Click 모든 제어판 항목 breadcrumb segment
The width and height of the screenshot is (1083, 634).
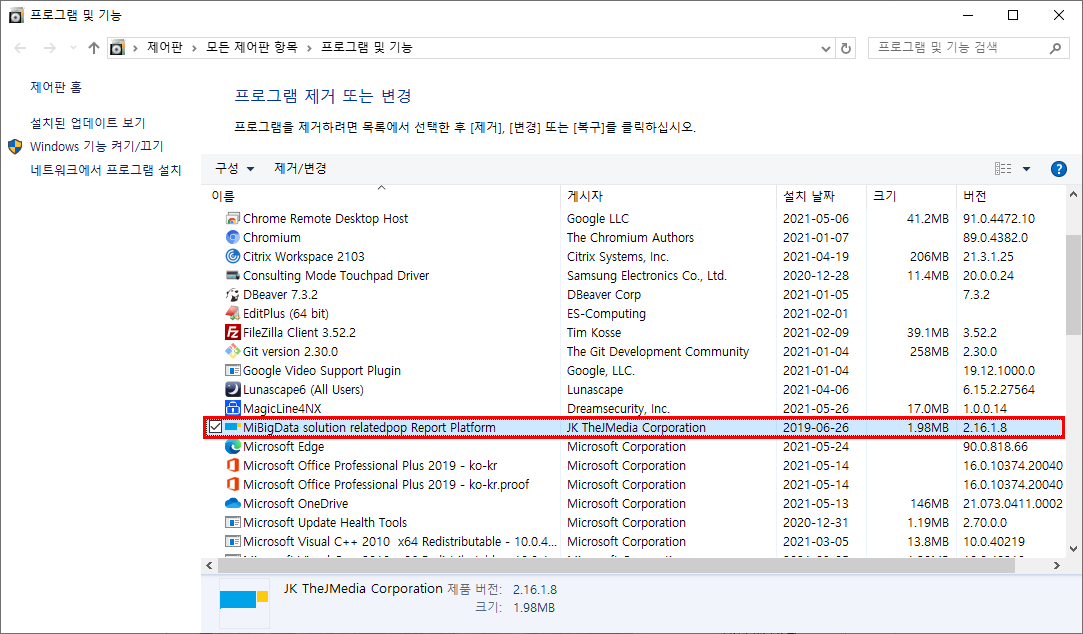coord(251,48)
